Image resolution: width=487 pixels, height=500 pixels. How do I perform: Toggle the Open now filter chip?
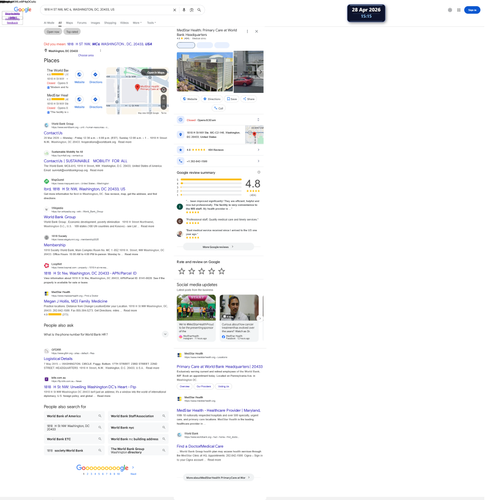coord(53,32)
